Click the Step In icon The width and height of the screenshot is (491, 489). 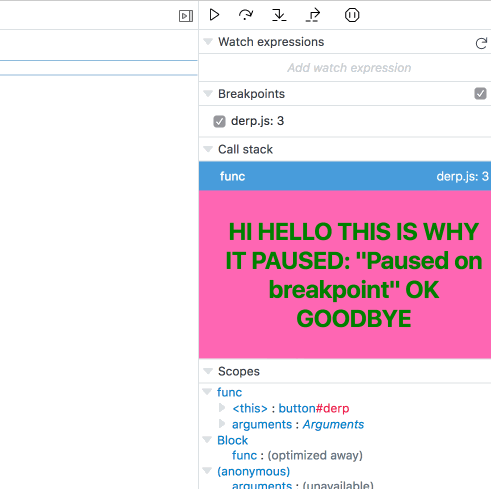[279, 15]
